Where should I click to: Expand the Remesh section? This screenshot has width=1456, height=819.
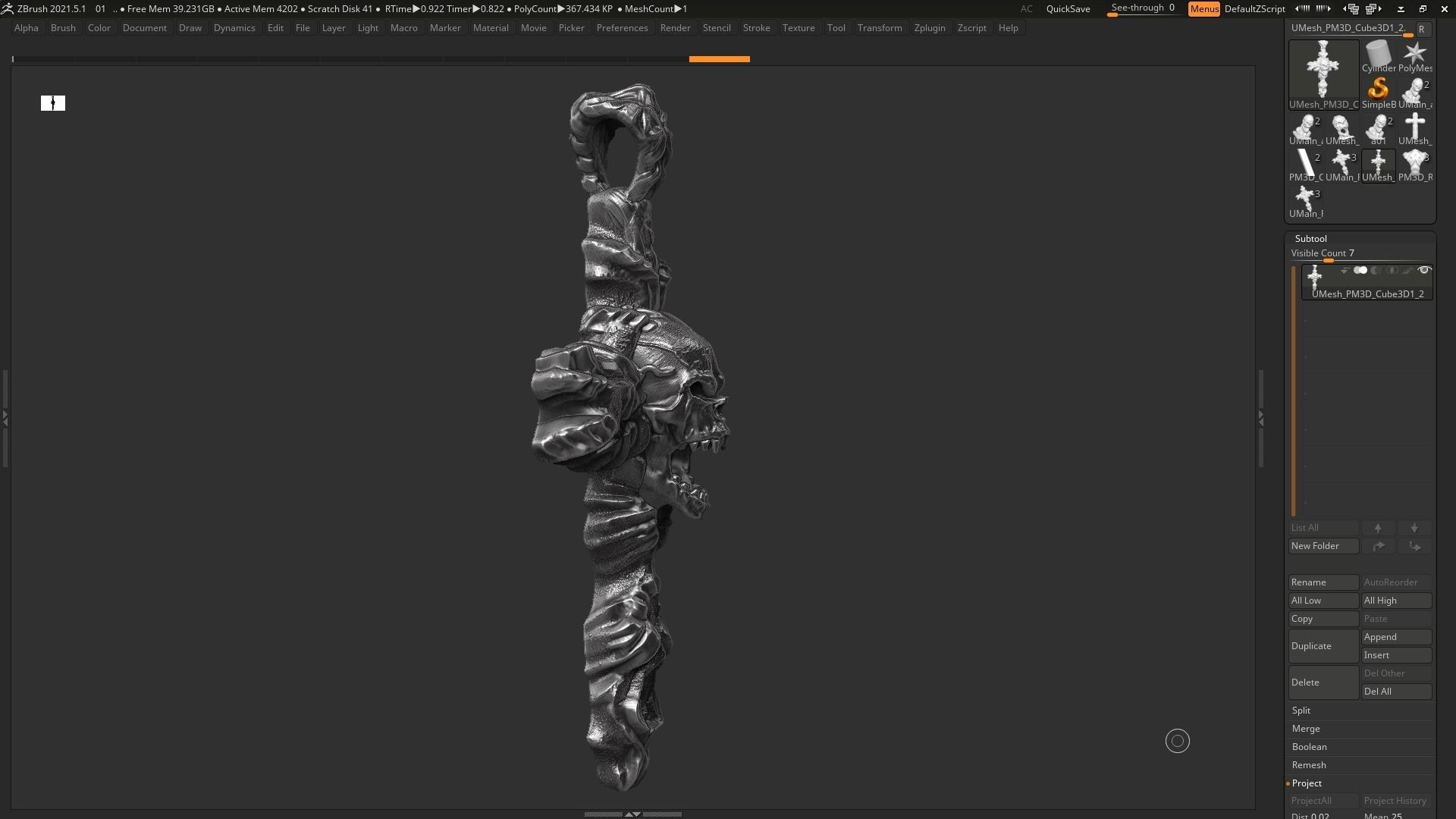pos(1309,765)
